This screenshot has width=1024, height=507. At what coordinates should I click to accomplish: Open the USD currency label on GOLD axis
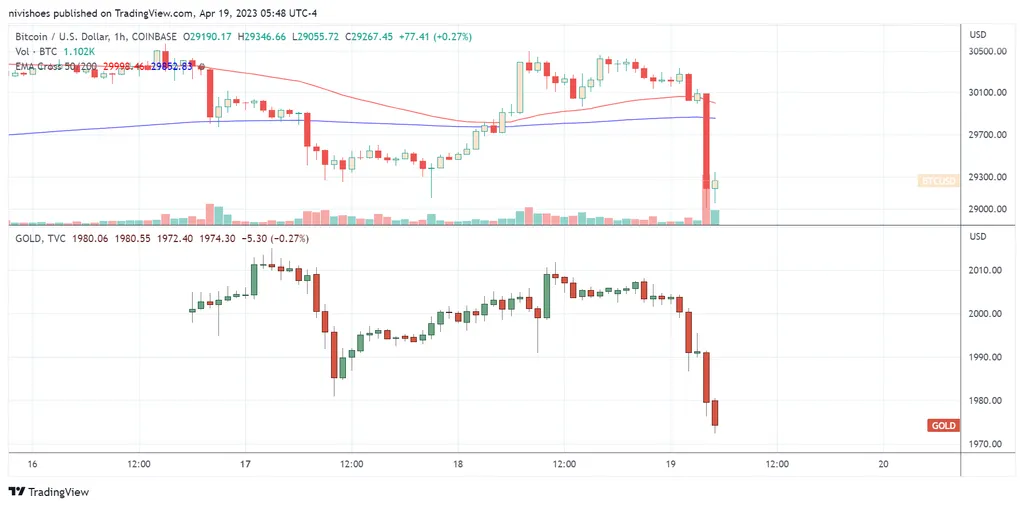[x=978, y=237]
